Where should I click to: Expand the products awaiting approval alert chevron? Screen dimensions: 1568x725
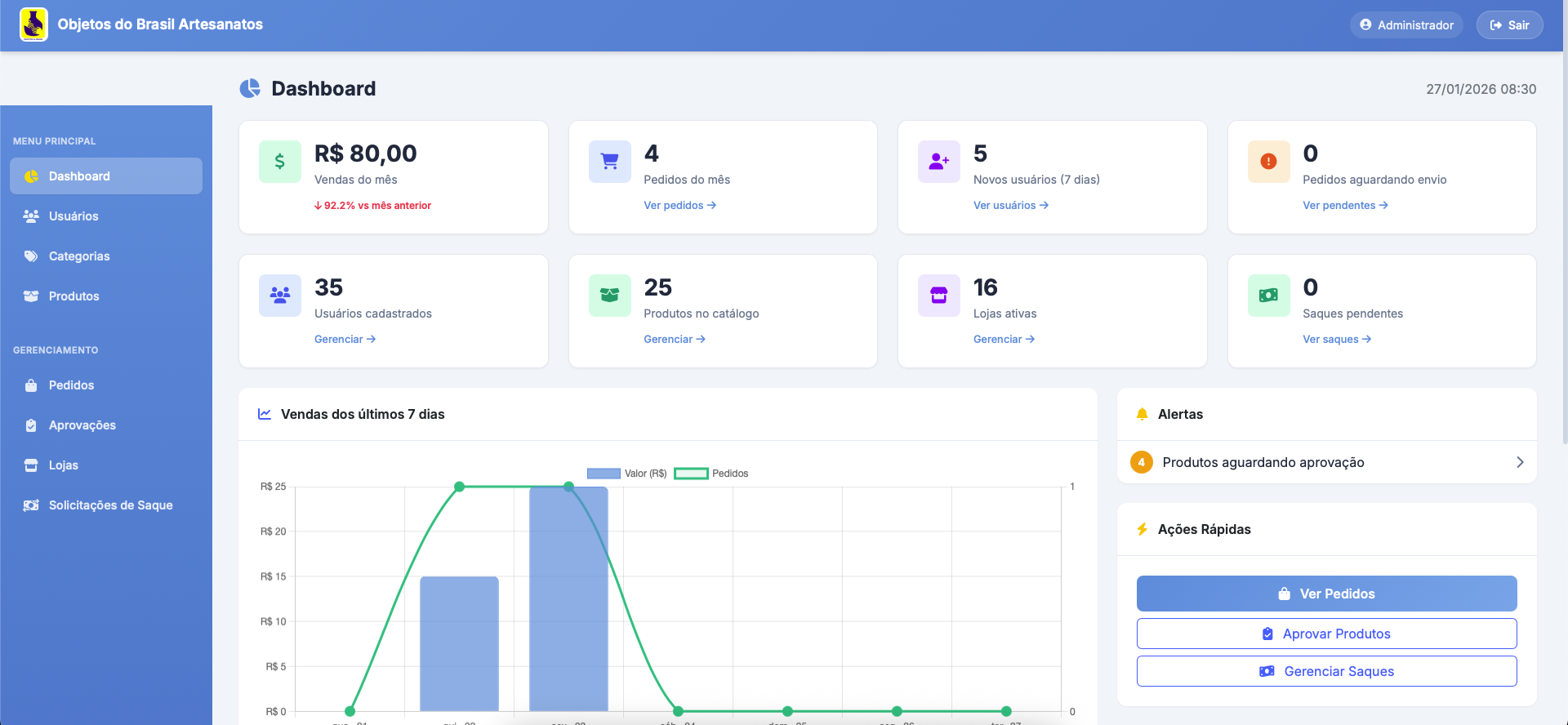(x=1519, y=462)
